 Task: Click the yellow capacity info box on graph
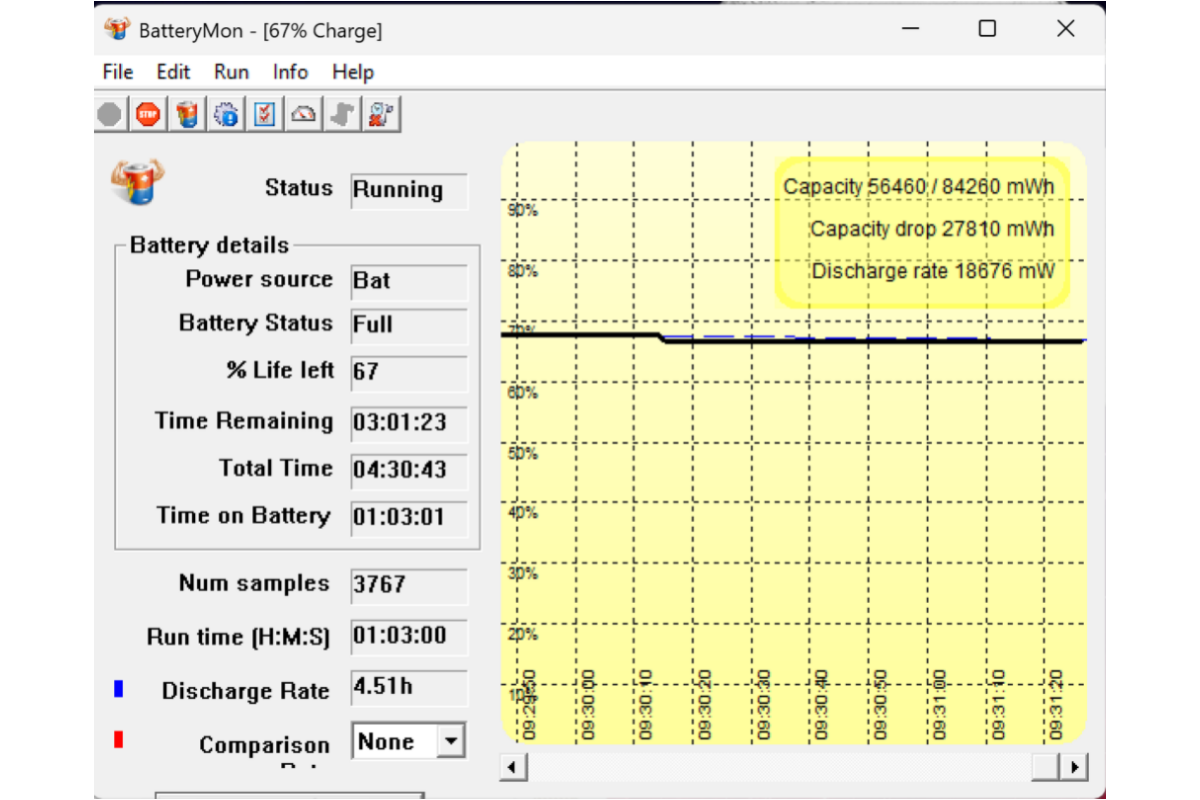tap(922, 230)
